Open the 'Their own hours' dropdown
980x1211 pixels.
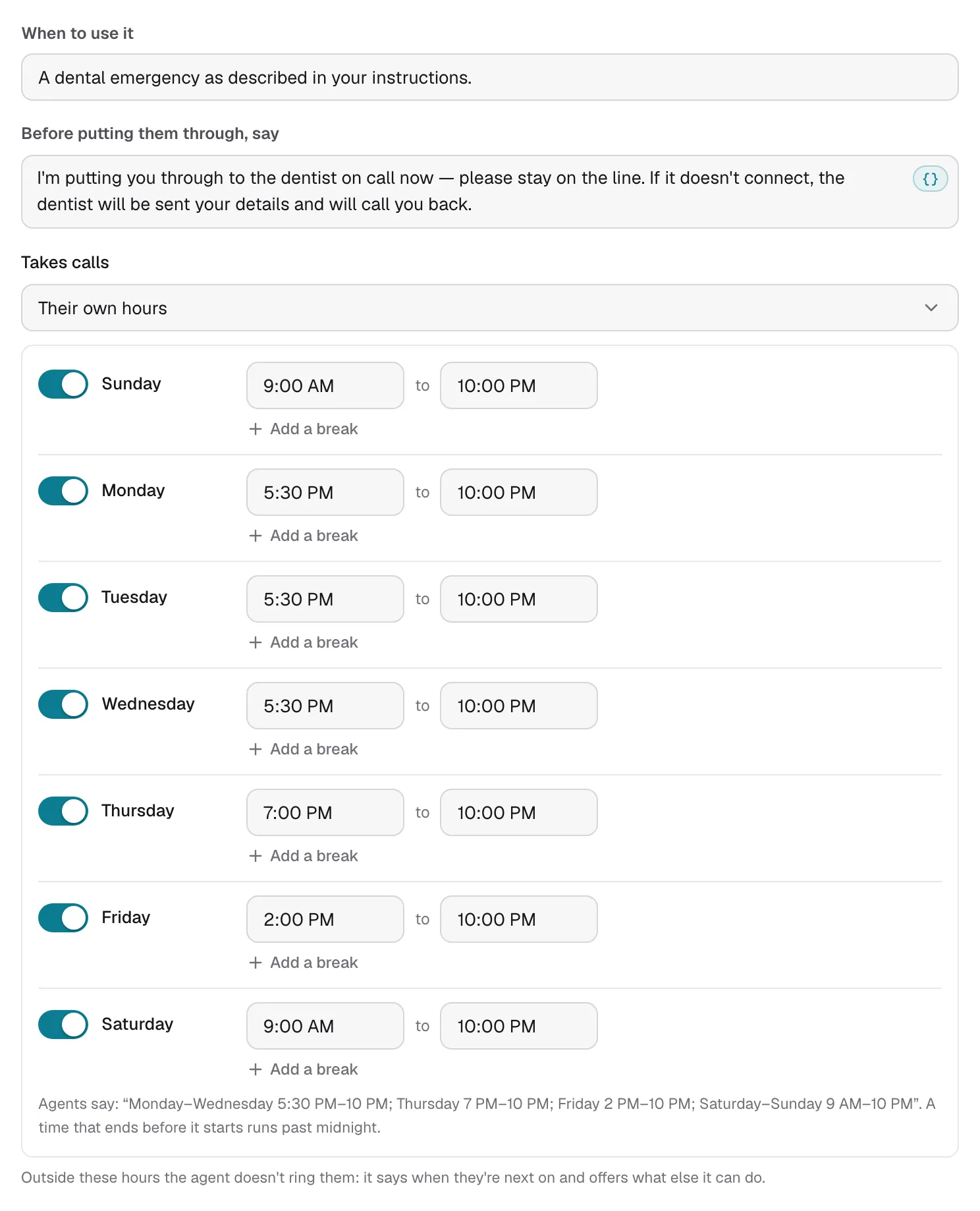pyautogui.click(x=489, y=308)
